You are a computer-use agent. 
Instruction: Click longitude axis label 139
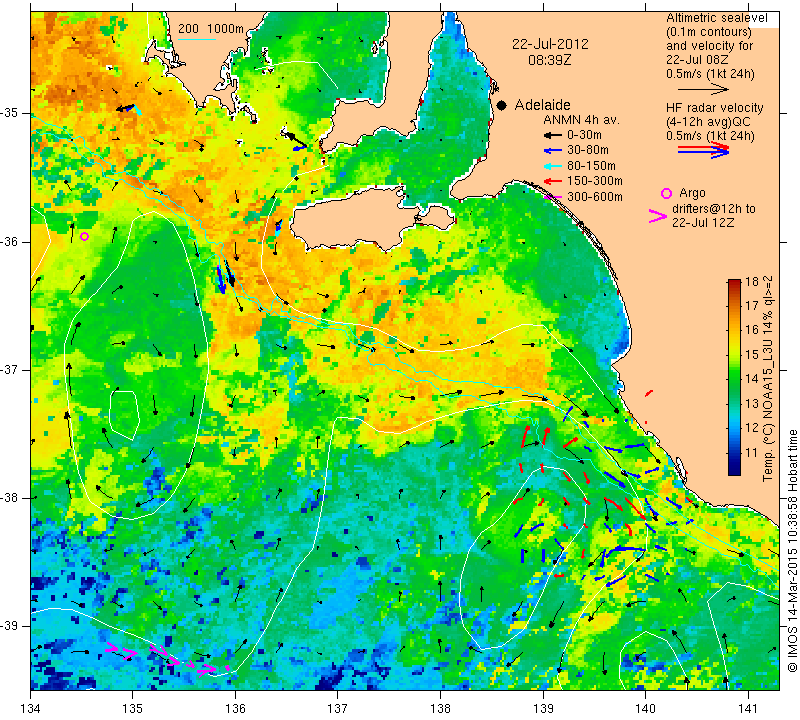click(x=543, y=708)
